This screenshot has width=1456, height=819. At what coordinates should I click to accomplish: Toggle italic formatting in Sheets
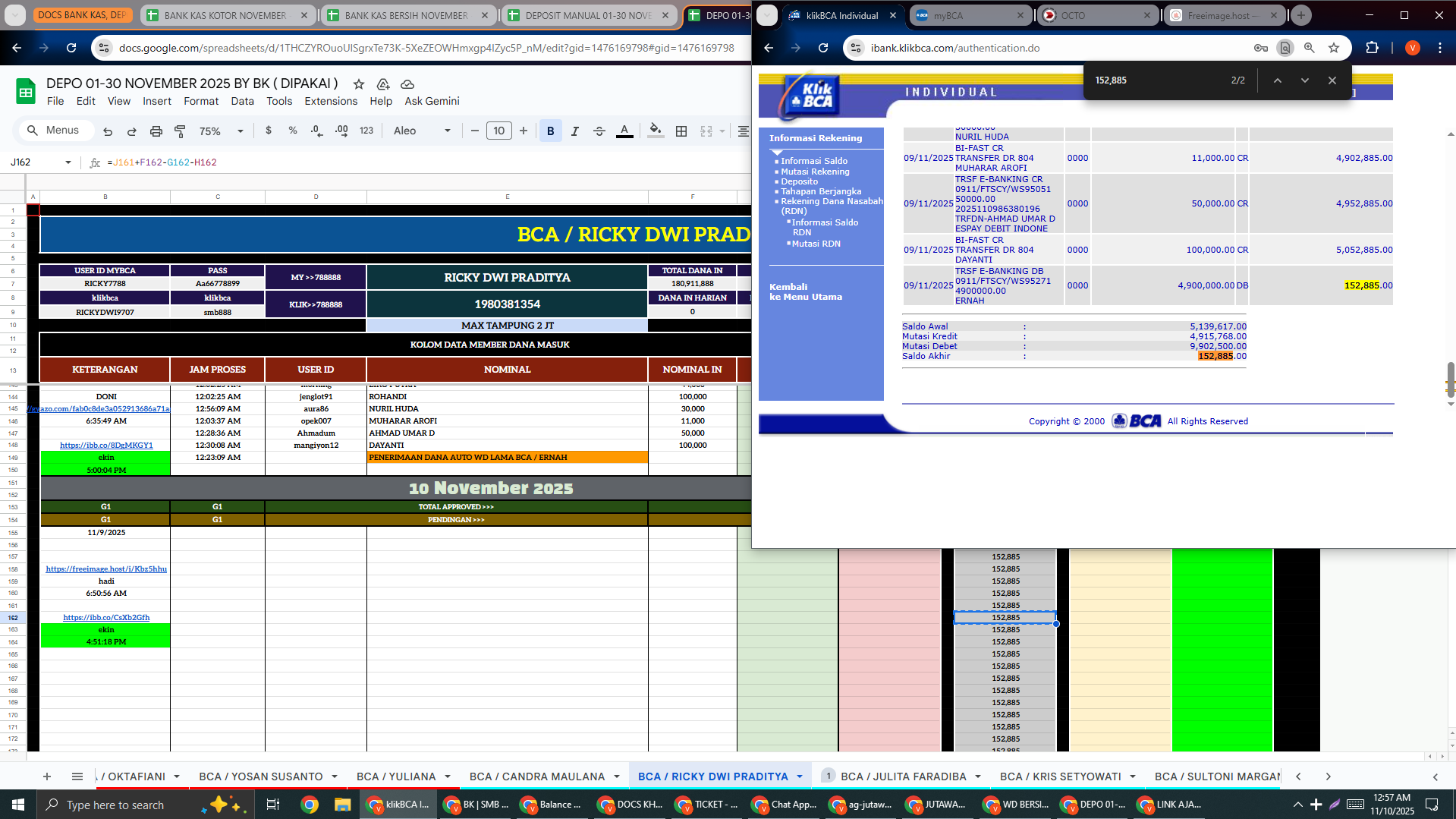(x=575, y=131)
